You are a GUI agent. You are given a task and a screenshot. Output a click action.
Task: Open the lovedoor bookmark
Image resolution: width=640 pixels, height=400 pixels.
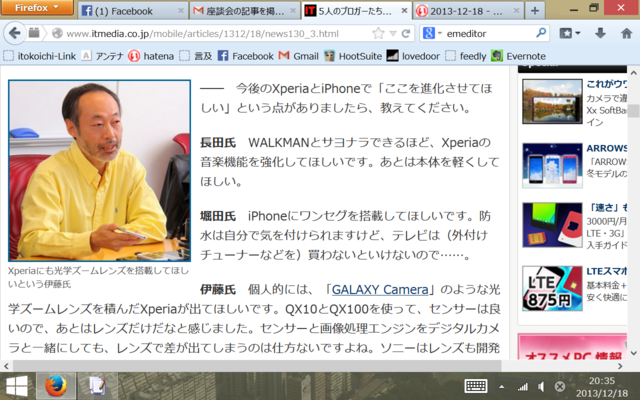coord(413,56)
